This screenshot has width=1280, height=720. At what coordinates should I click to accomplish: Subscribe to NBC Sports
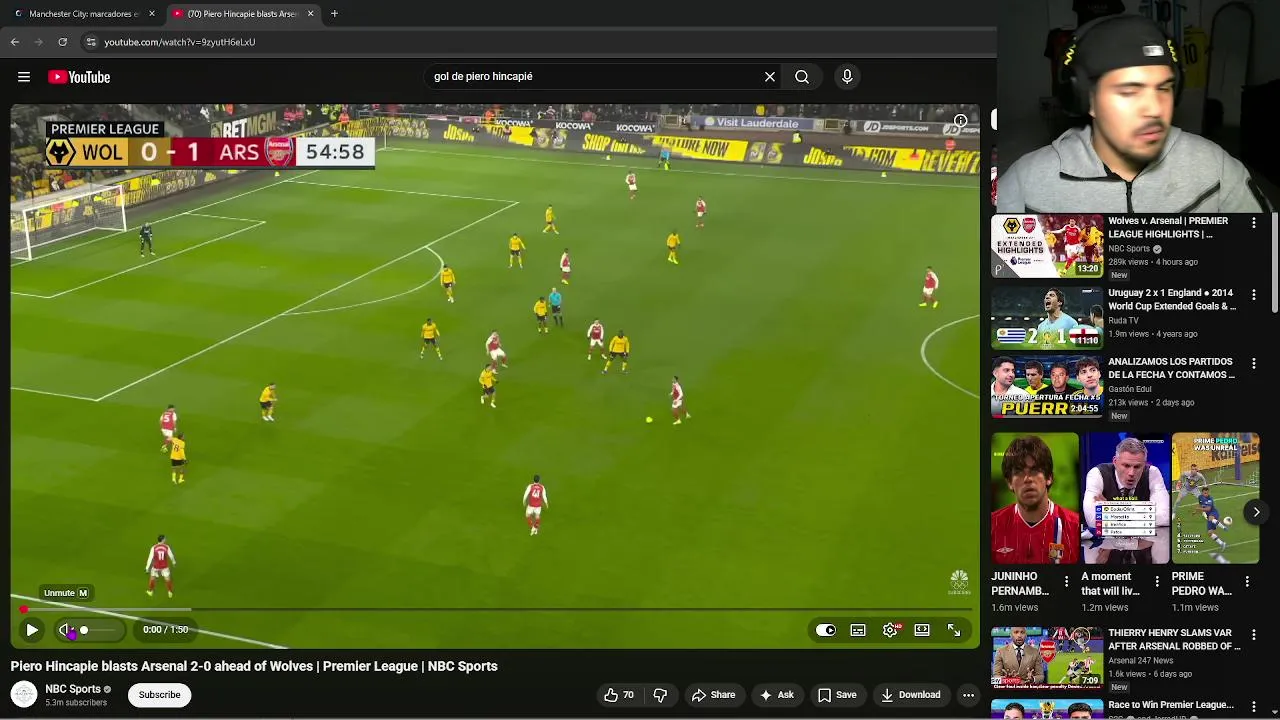tap(159, 695)
